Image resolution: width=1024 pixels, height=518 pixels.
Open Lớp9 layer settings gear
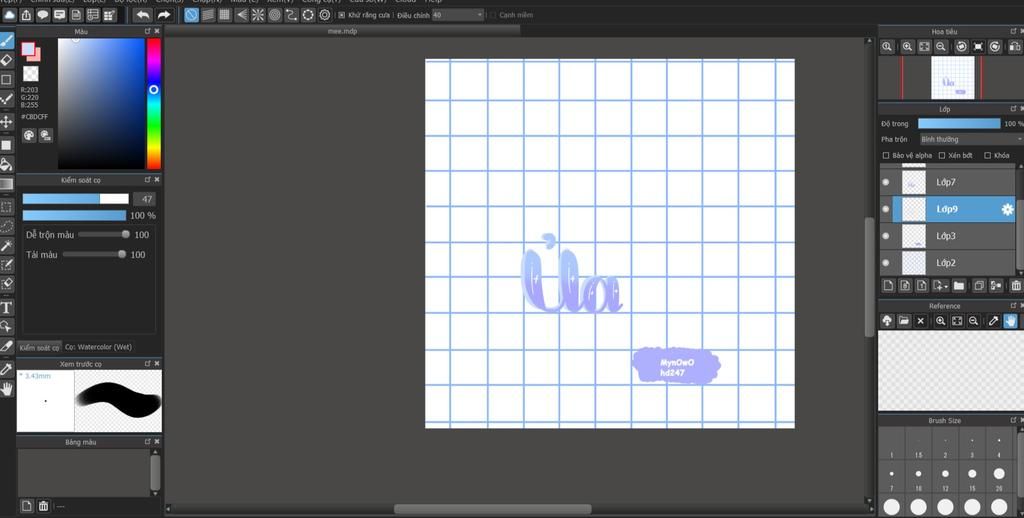point(1007,210)
